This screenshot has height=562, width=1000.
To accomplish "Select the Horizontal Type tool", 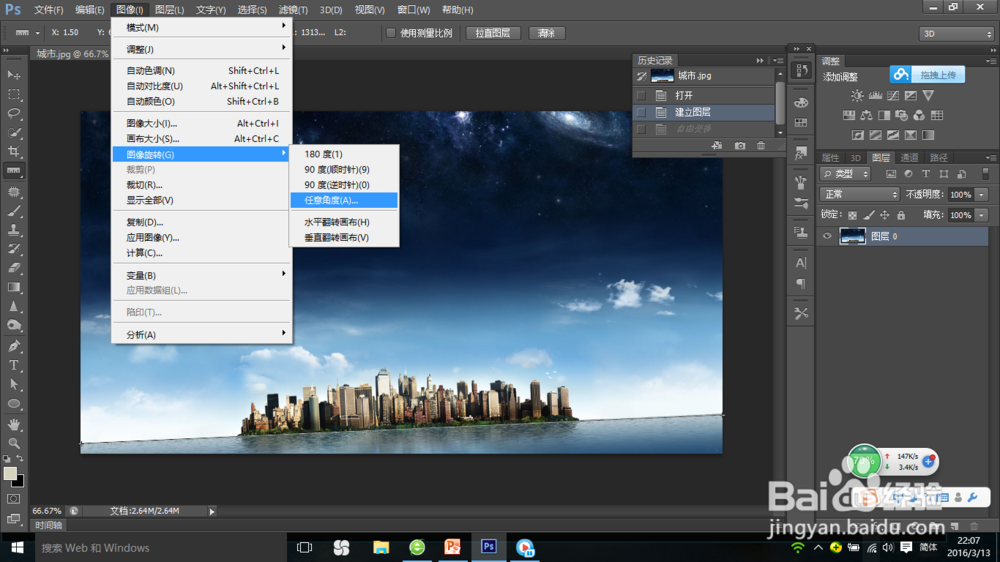I will 13,366.
